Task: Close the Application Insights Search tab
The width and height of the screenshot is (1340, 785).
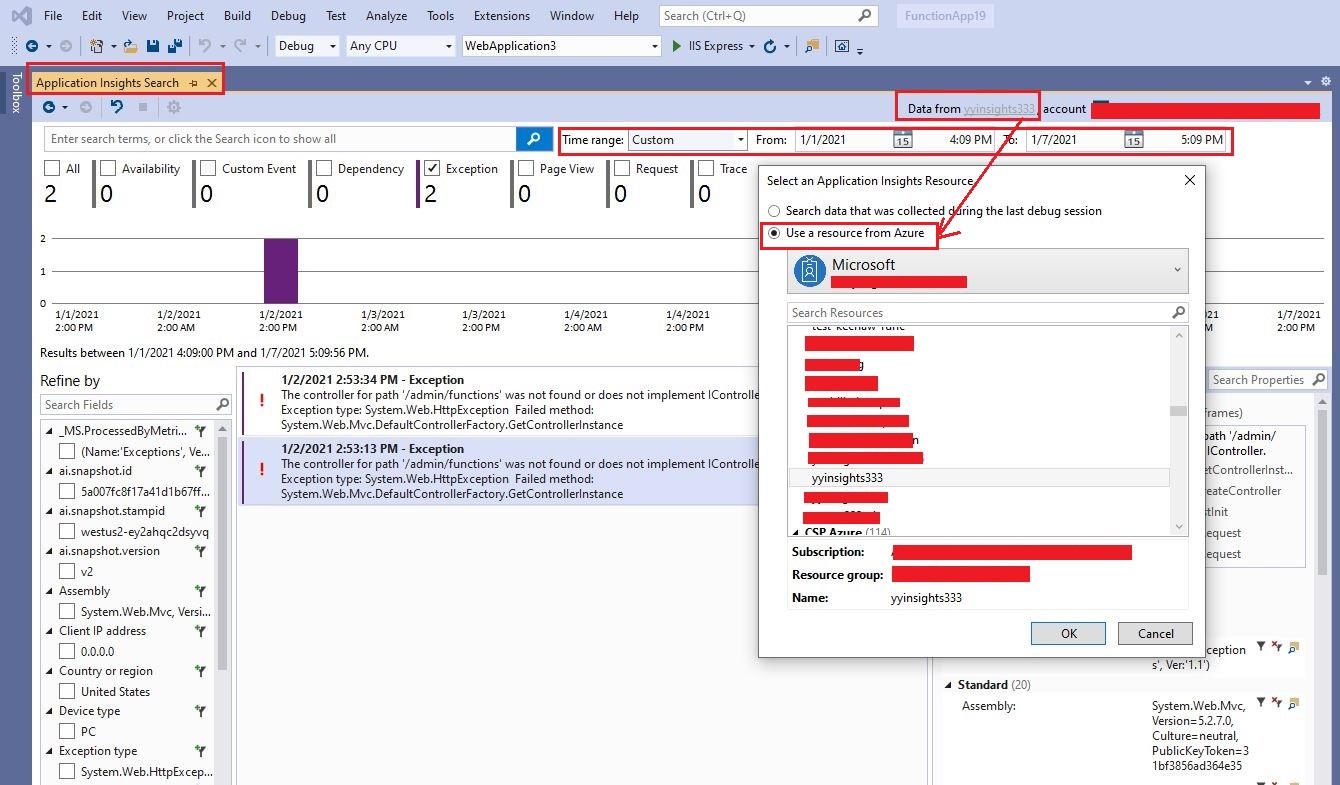Action: tap(211, 83)
